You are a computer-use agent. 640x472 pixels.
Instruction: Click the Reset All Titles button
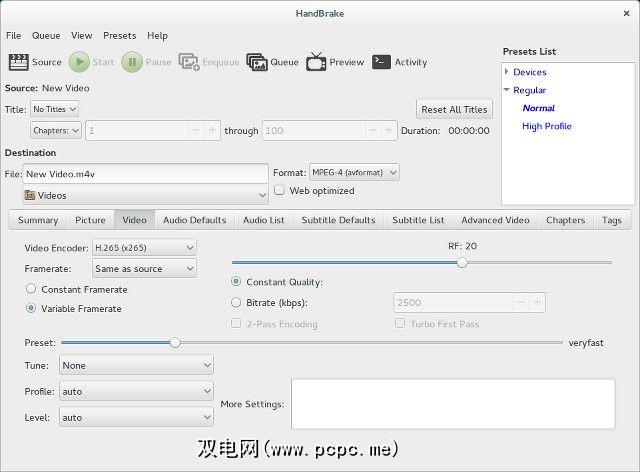click(454, 109)
